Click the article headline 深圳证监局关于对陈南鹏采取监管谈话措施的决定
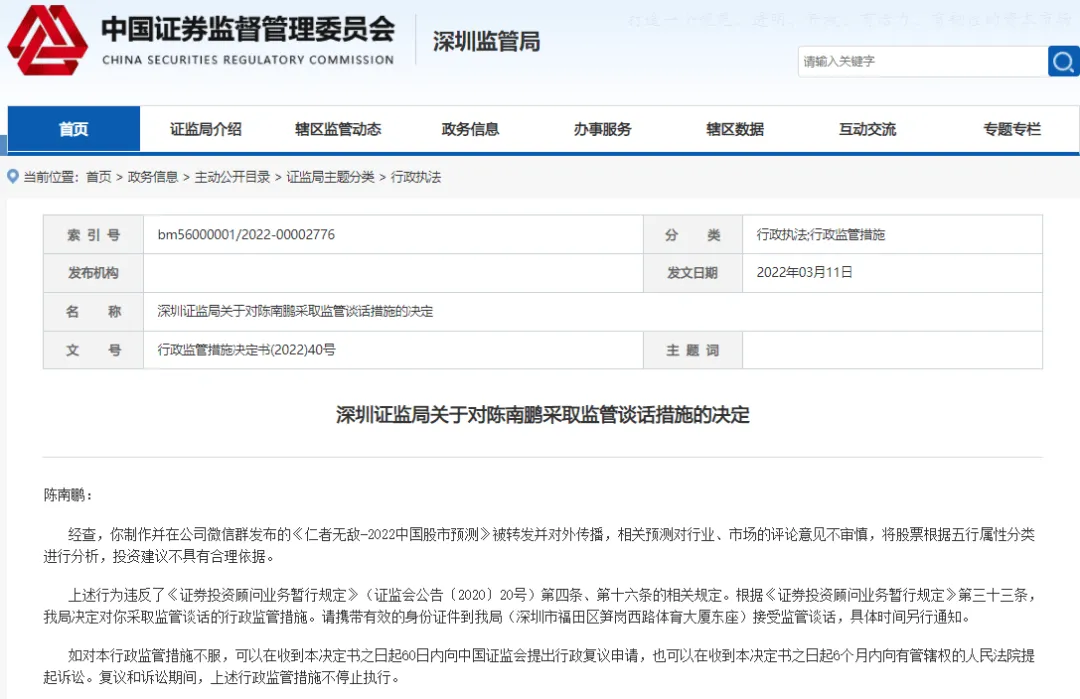Image resolution: width=1080 pixels, height=699 pixels. [543, 415]
